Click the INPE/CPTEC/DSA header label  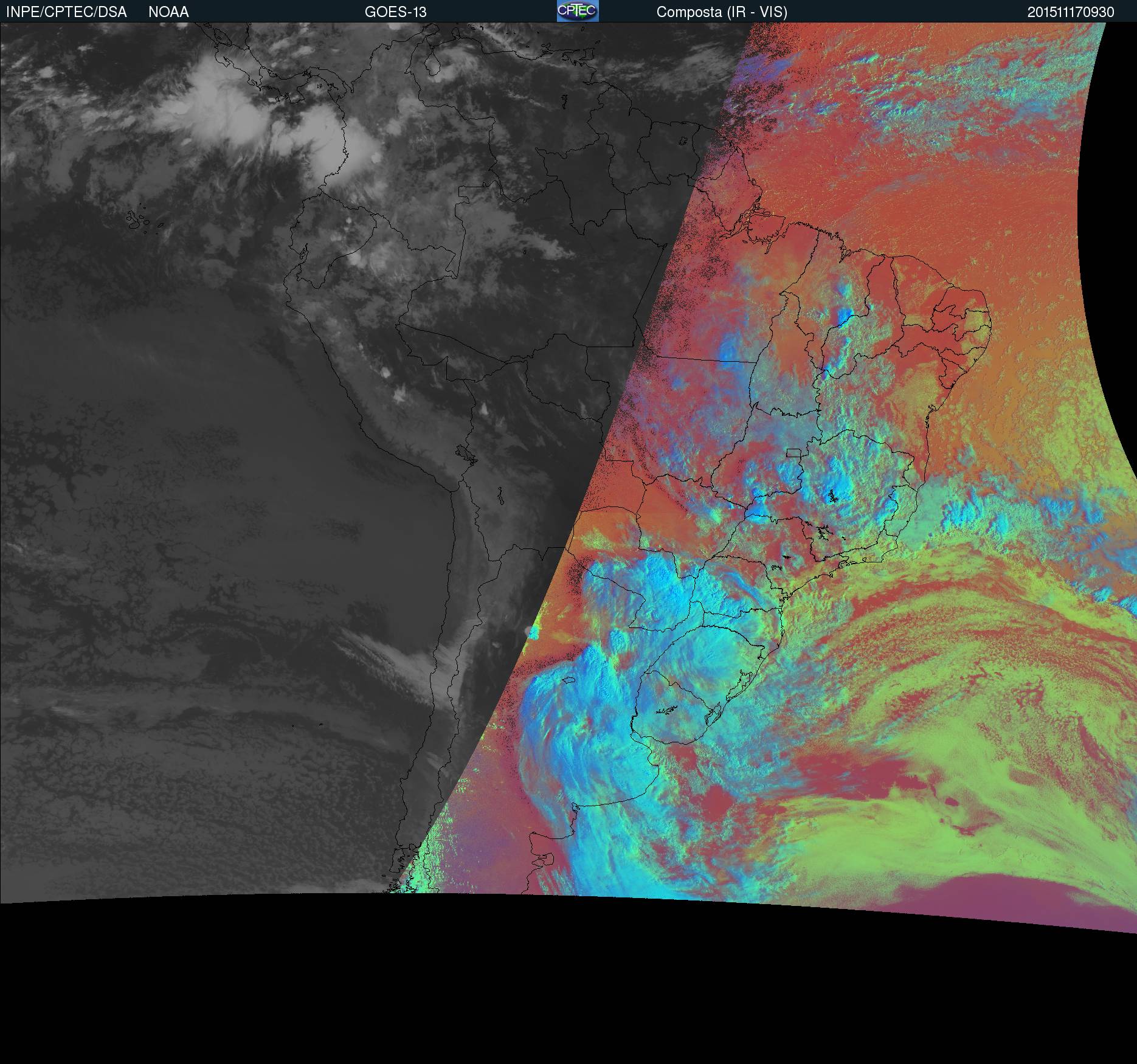tap(66, 12)
